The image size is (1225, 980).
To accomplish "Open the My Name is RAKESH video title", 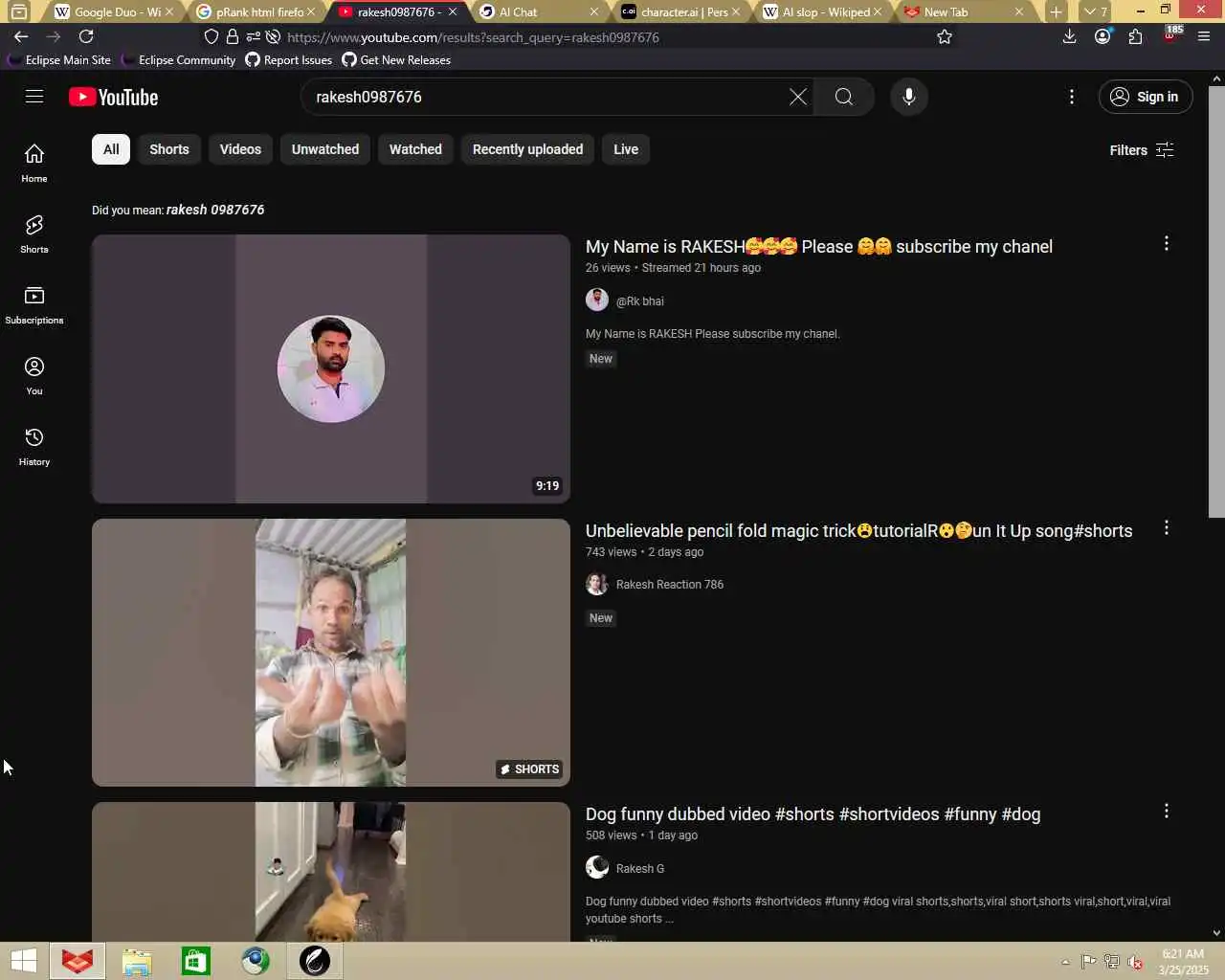I will (819, 247).
